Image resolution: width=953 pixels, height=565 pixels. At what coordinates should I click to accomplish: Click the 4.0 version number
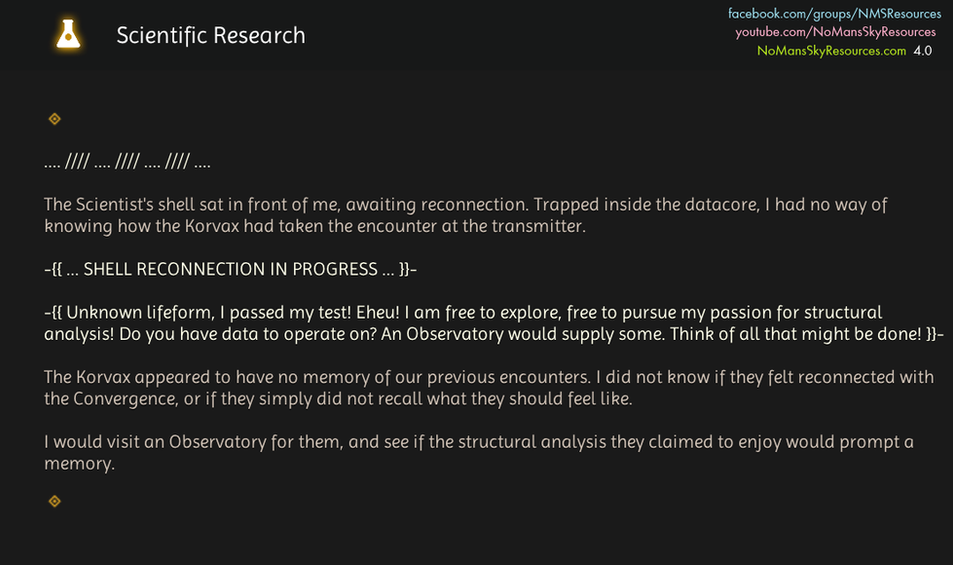pos(922,51)
